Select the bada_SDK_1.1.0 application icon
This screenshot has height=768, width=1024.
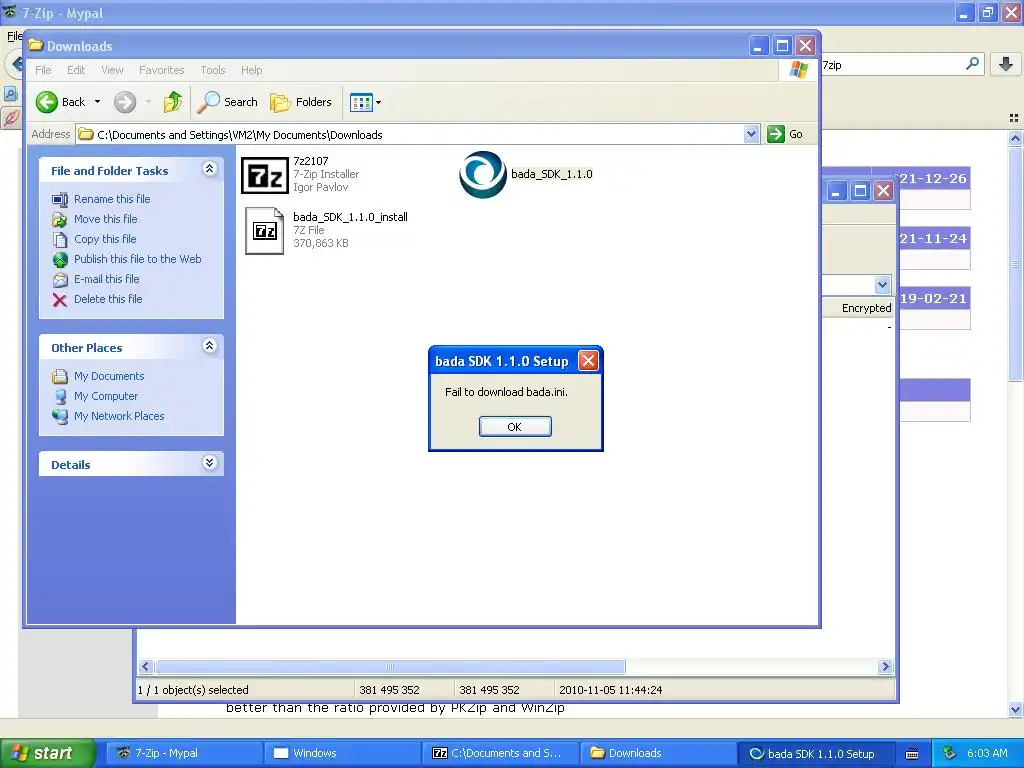tap(483, 174)
